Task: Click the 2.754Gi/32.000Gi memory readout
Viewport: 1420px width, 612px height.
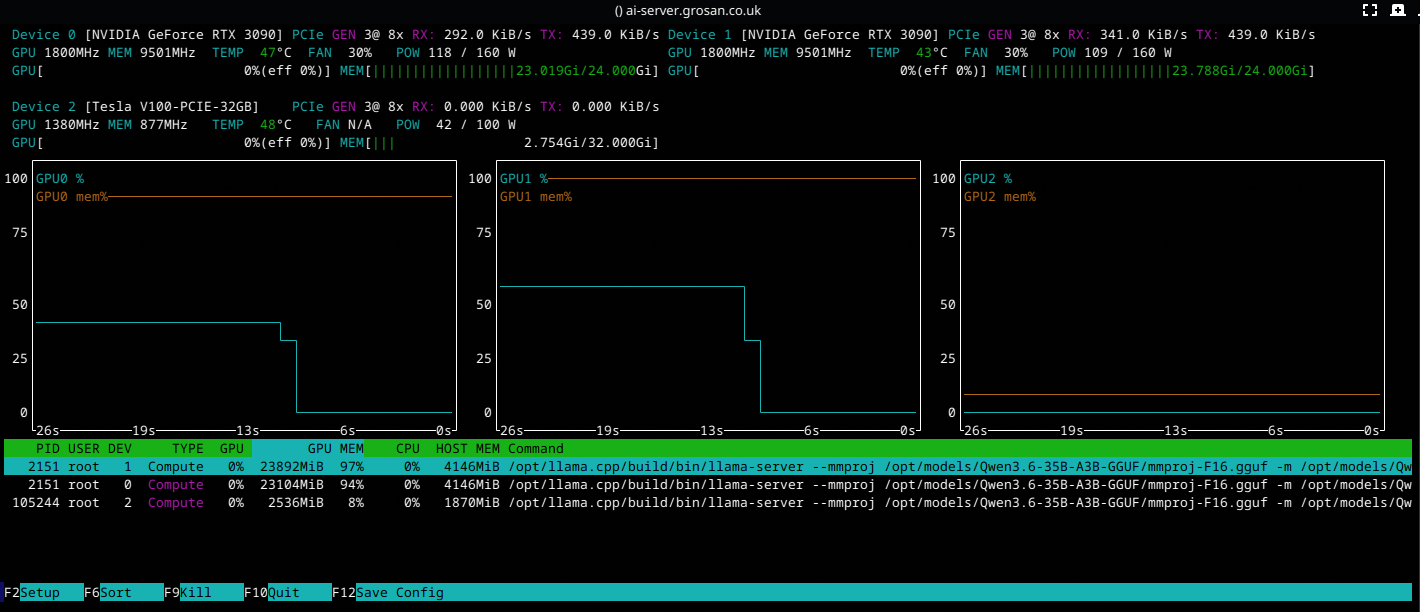Action: click(x=588, y=143)
